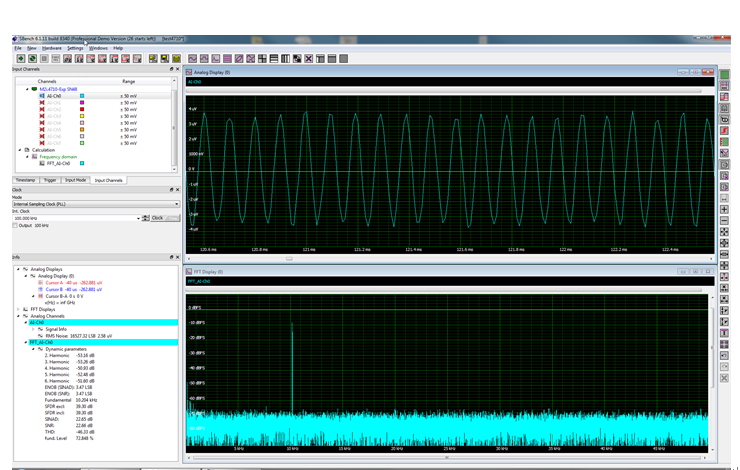Toggle the AI-Ch0 channel enable icon

pyautogui.click(x=42, y=96)
